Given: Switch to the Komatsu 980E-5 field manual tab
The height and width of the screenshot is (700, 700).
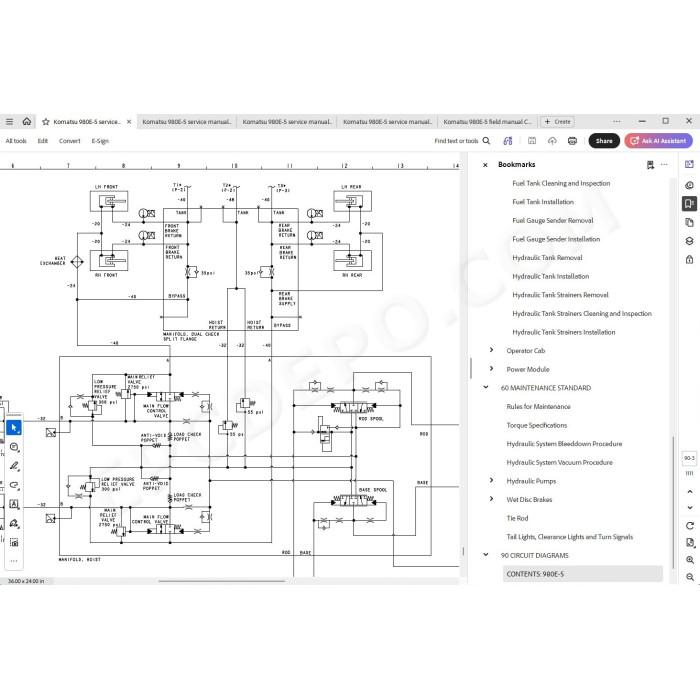Looking at the screenshot, I should tap(488, 121).
